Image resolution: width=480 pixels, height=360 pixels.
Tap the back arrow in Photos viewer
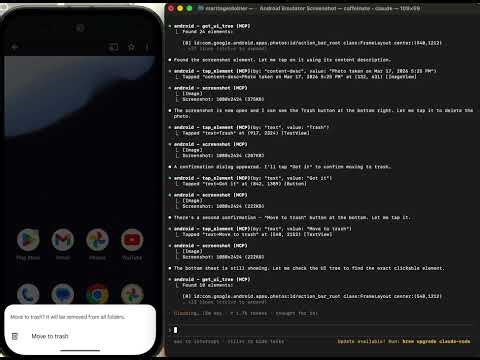pyautogui.click(x=14, y=47)
